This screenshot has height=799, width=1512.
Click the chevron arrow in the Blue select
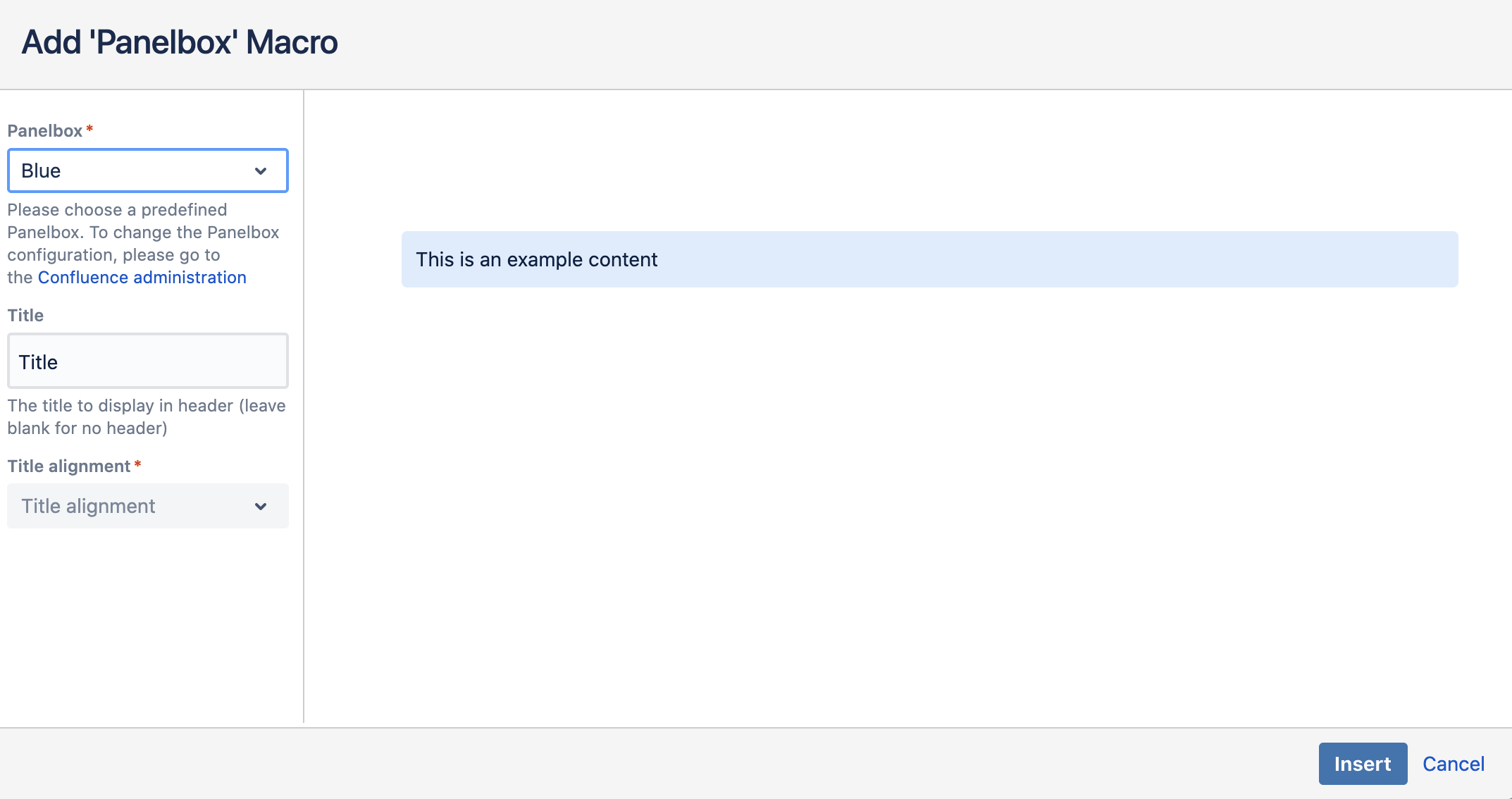pos(261,171)
